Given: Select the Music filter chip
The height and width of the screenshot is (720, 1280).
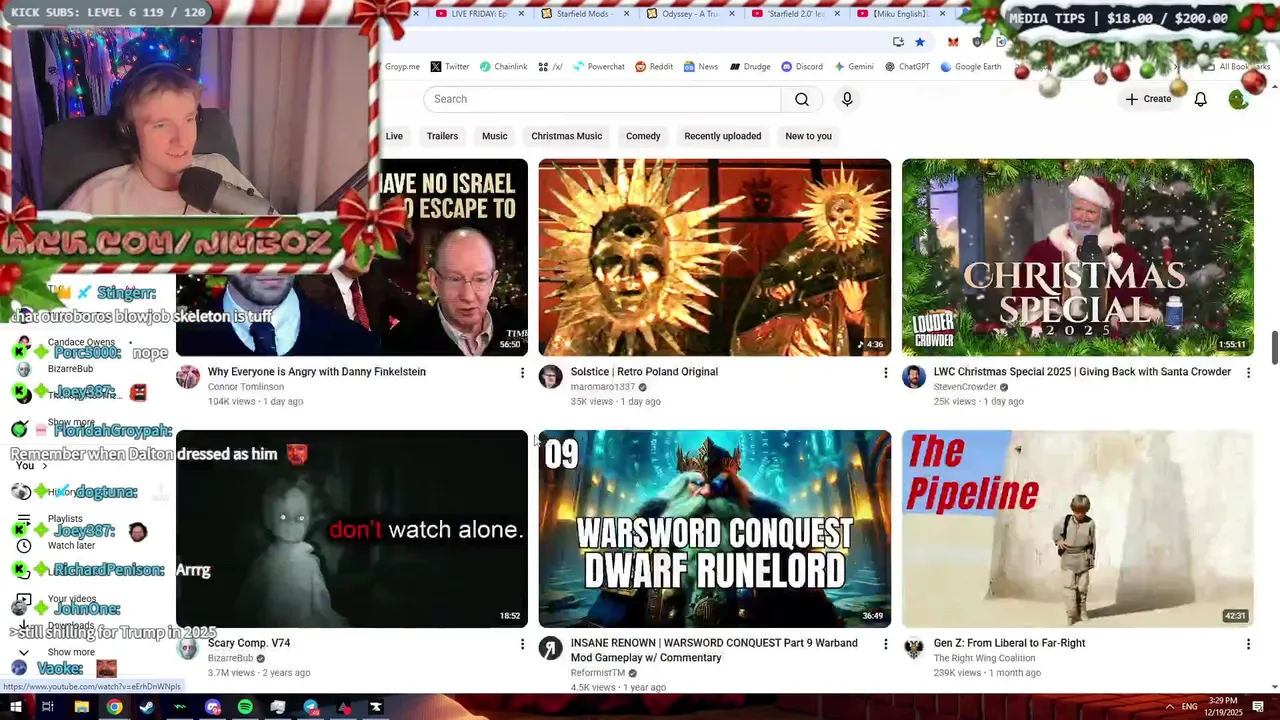Looking at the screenshot, I should tap(495, 136).
